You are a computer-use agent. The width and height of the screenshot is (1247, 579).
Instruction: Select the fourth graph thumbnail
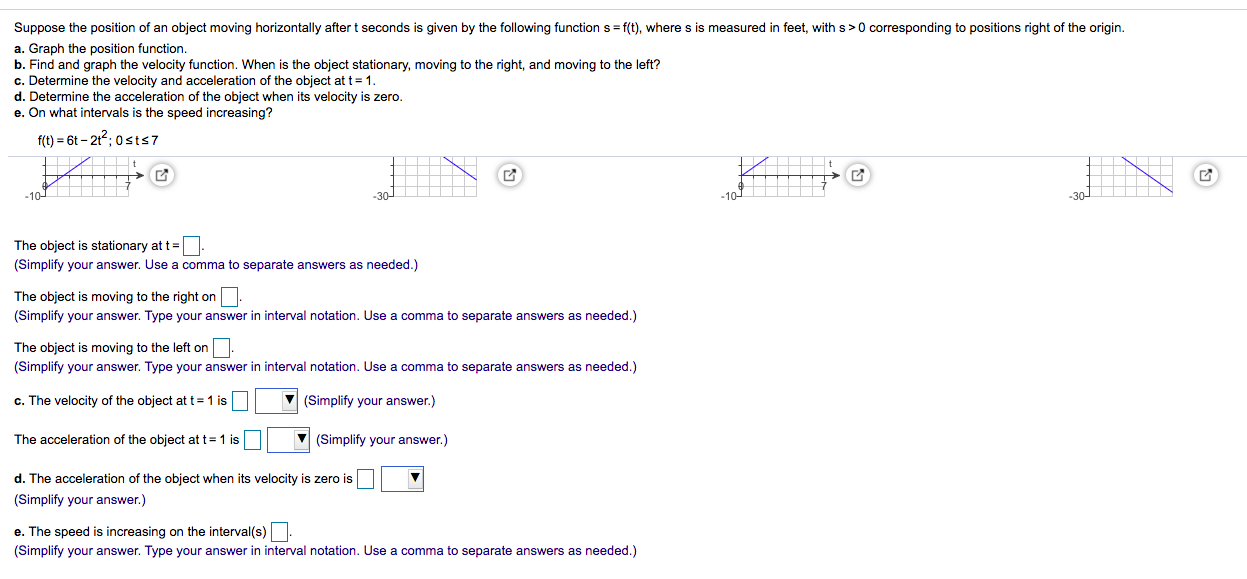[x=1130, y=178]
